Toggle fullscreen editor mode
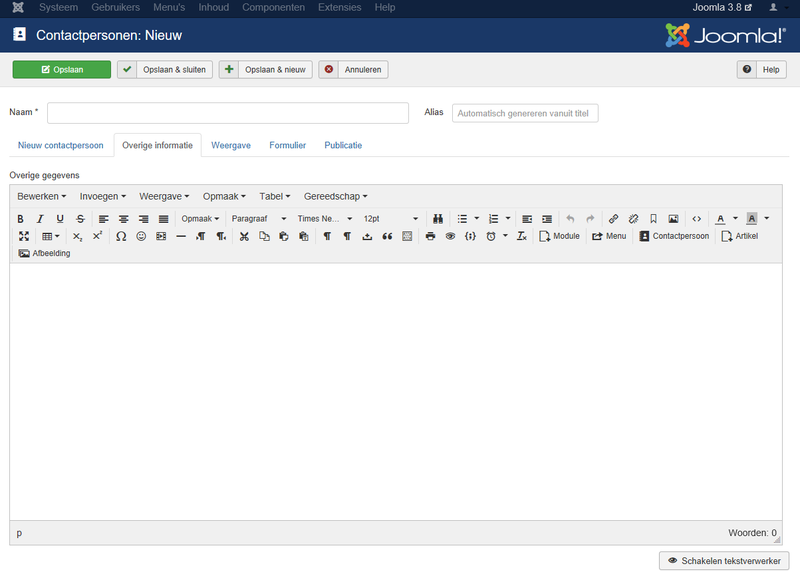The height and width of the screenshot is (580, 800). click(24, 236)
